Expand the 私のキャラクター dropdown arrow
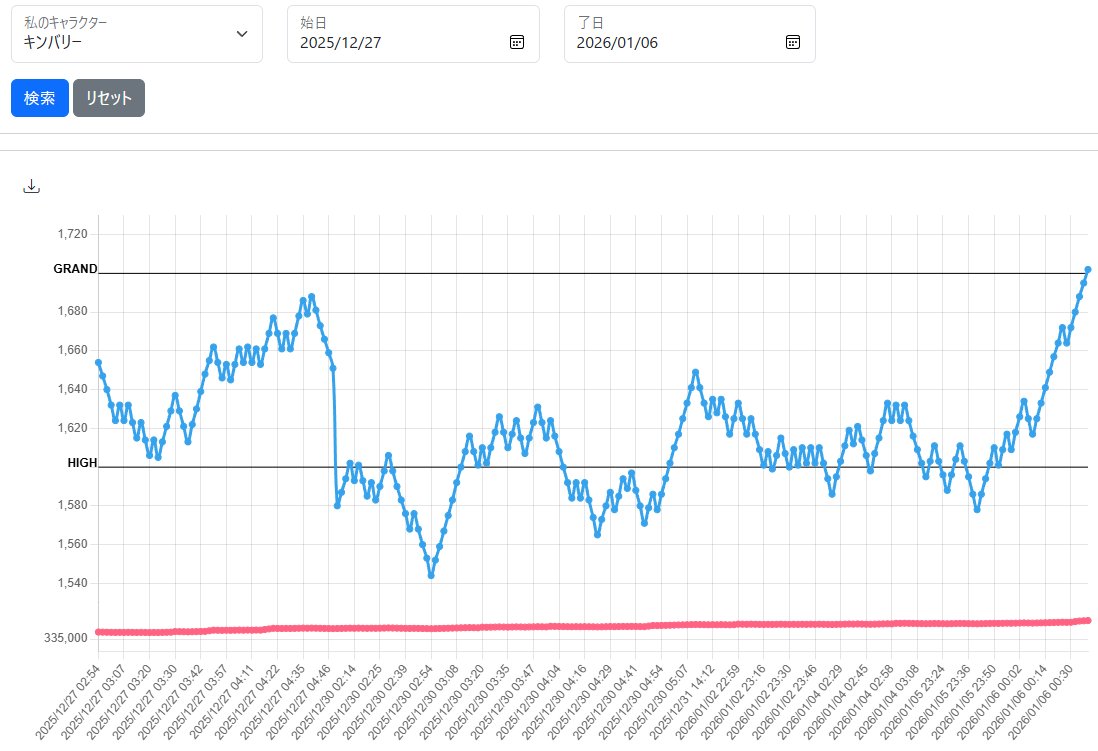 click(x=242, y=34)
